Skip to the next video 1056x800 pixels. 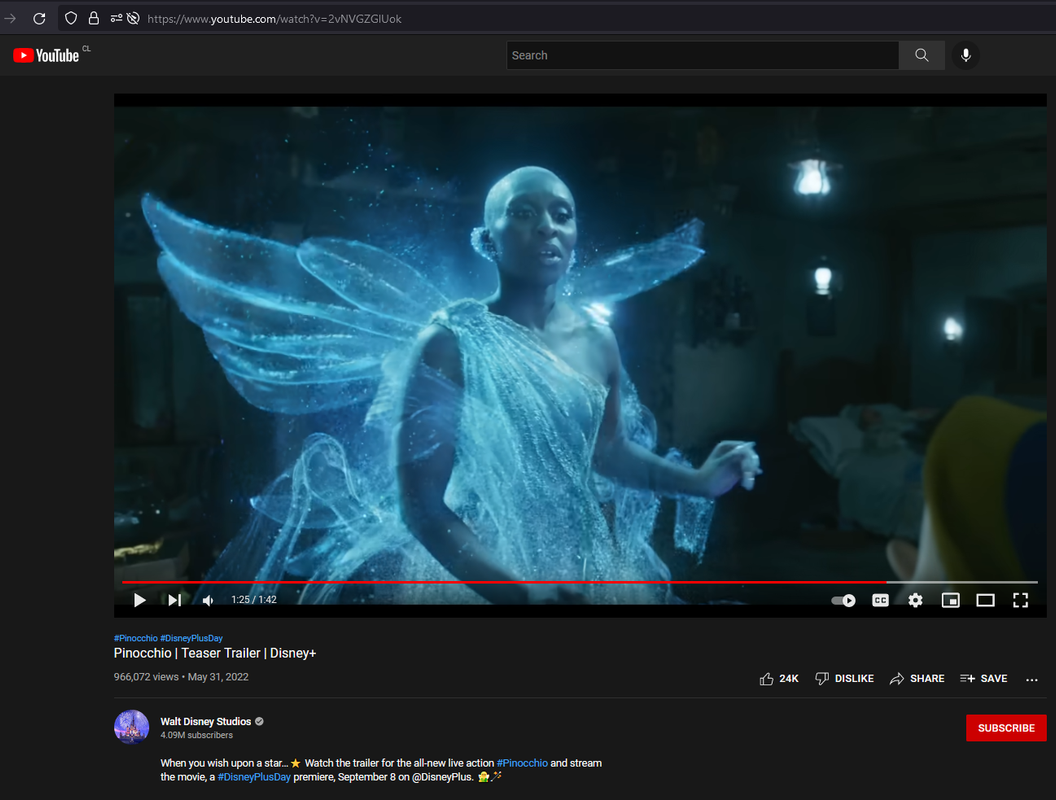[174, 600]
